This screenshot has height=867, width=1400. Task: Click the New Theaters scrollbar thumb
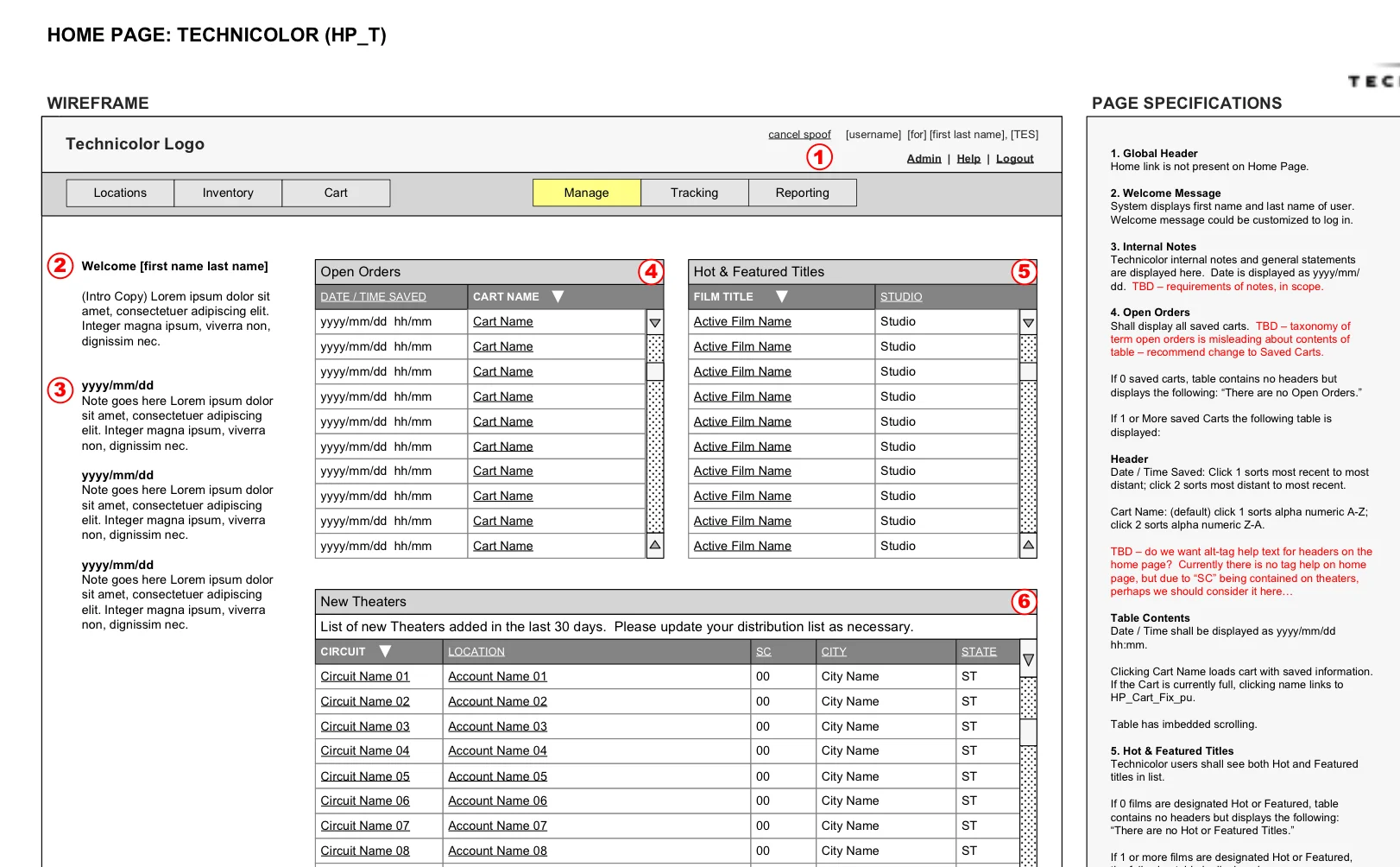pyautogui.click(x=1028, y=732)
